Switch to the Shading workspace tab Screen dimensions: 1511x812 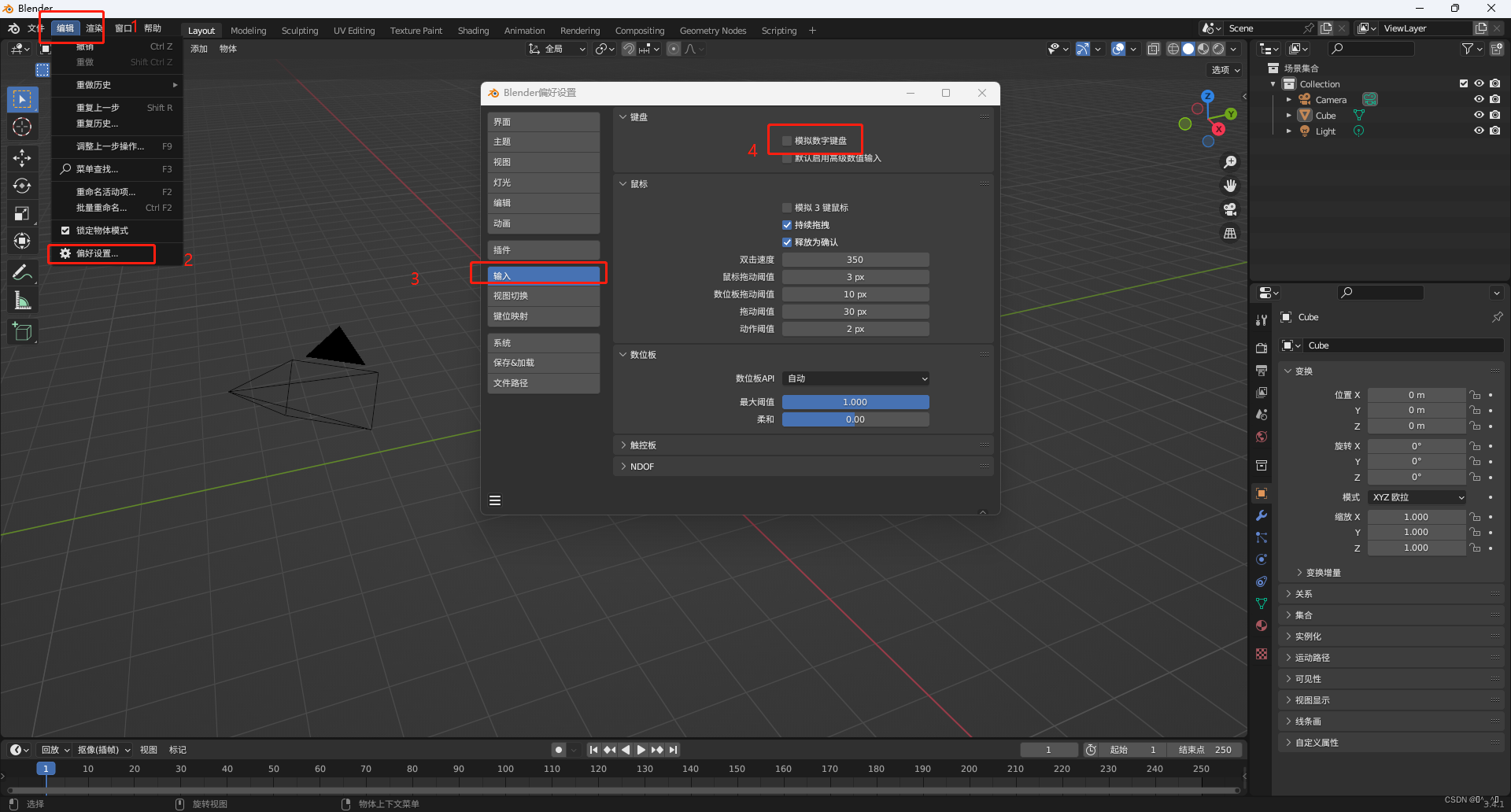(473, 30)
